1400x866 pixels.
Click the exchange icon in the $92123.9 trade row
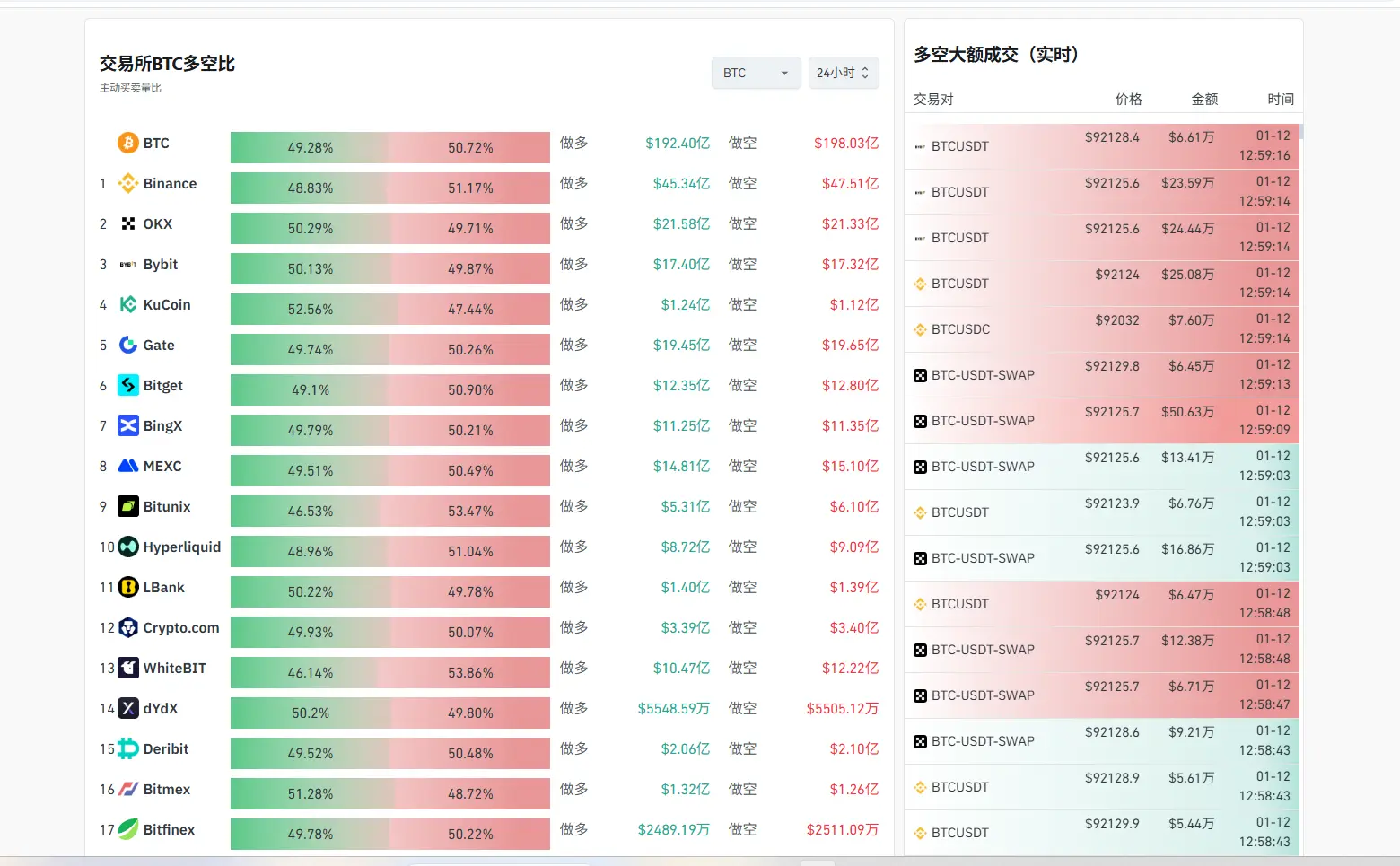tap(920, 512)
